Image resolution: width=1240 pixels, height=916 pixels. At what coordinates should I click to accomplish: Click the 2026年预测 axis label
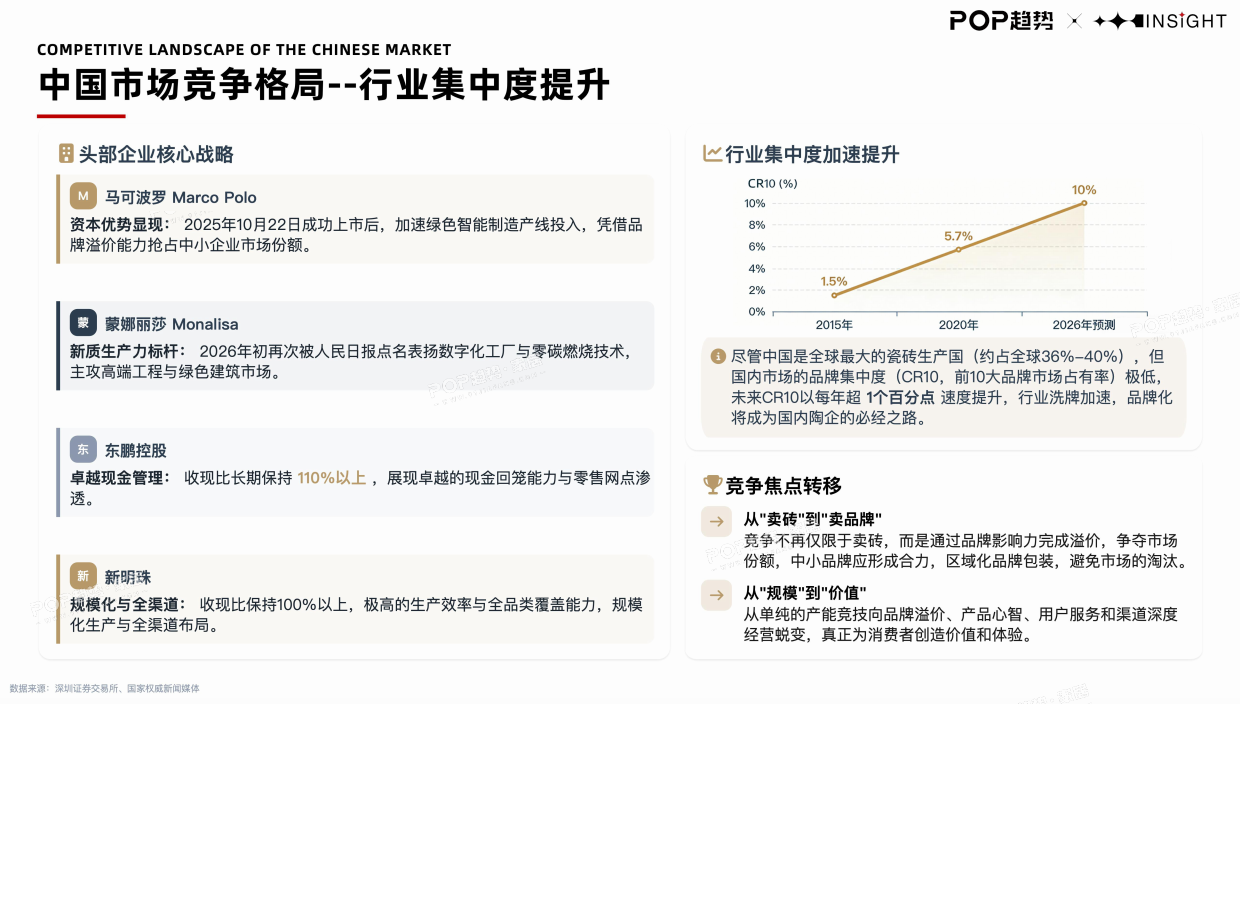click(x=1084, y=325)
